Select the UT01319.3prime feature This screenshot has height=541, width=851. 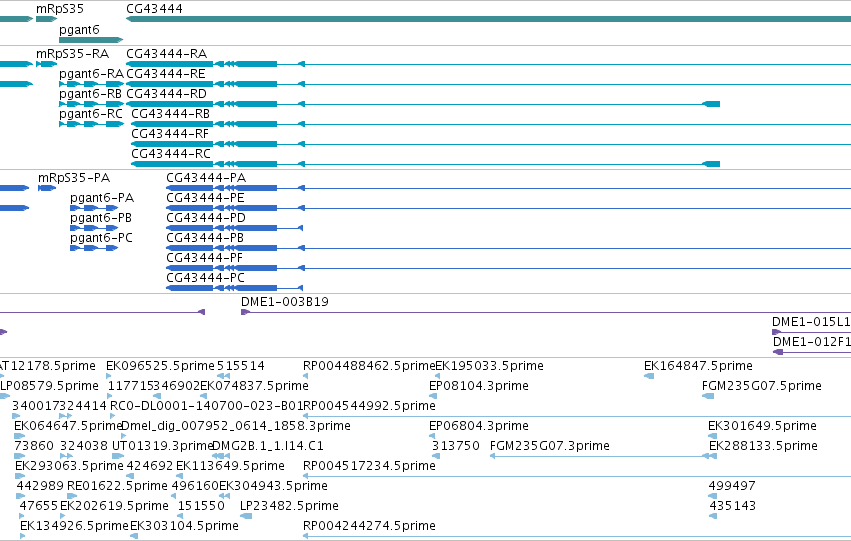(x=117, y=456)
